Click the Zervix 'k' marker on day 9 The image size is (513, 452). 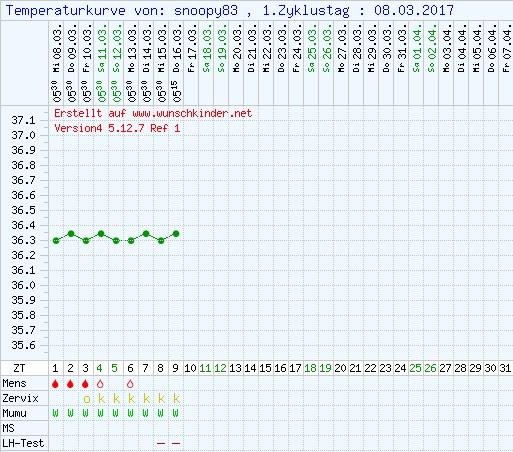pos(176,398)
